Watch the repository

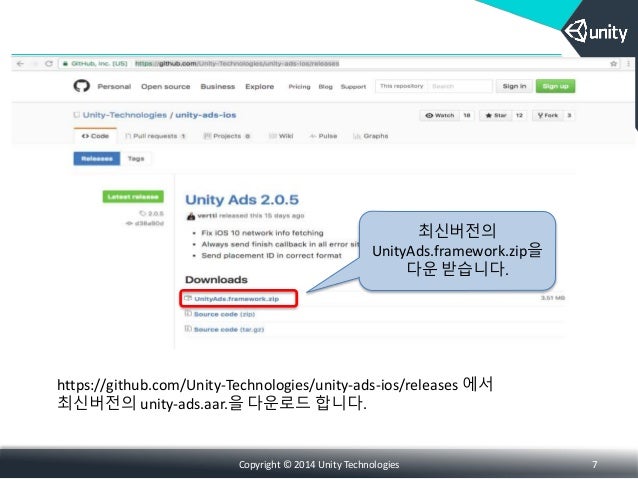[x=439, y=116]
